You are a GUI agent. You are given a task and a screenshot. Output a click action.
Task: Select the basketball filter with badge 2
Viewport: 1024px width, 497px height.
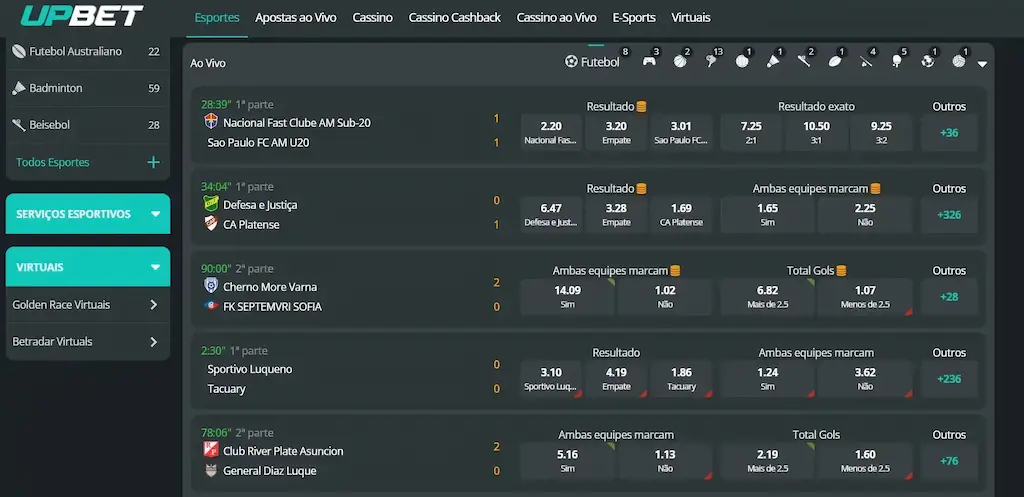(680, 61)
